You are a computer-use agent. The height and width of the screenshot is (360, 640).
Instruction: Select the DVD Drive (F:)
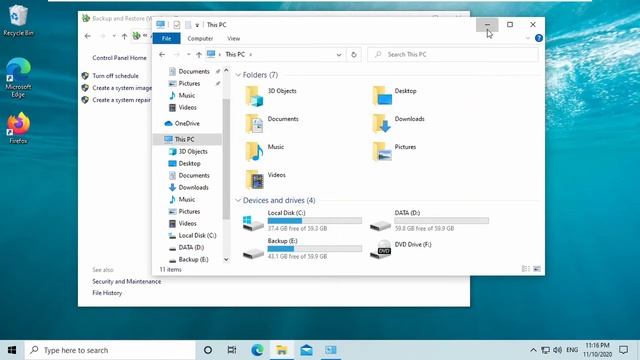click(400, 249)
